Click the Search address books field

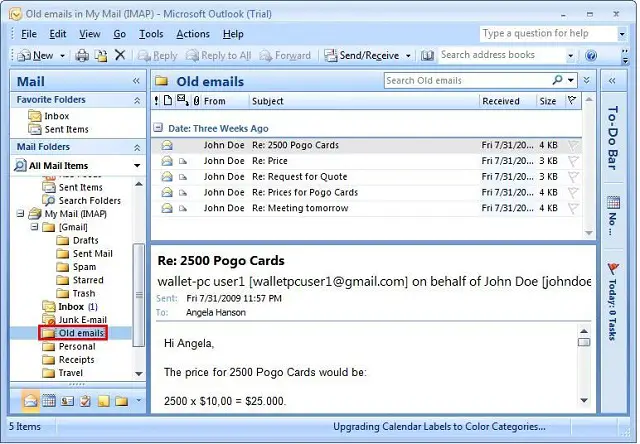click(x=502, y=55)
